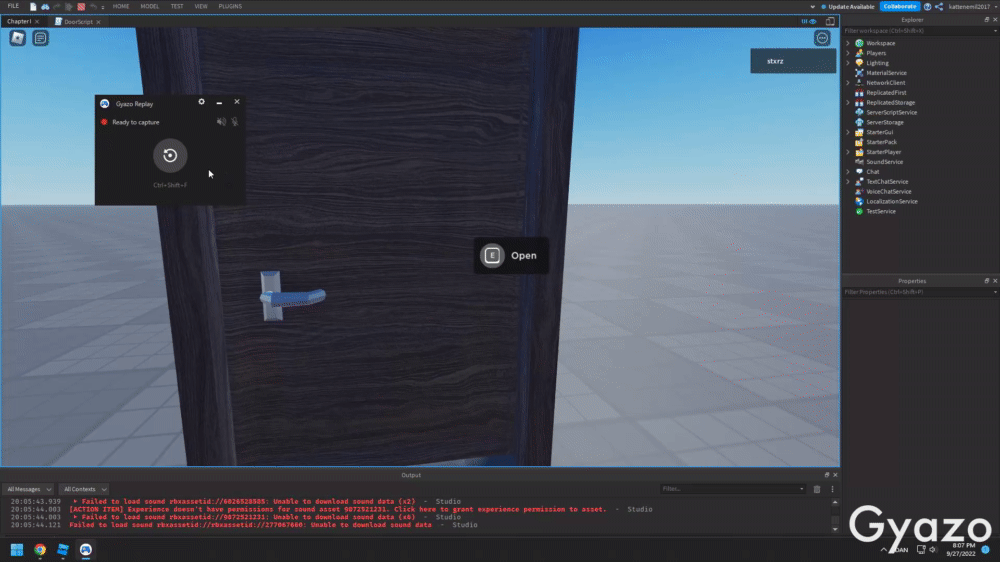Image resolution: width=1000 pixels, height=562 pixels.
Task: Open the kattenemil2017 account dropdown
Action: pos(972,6)
